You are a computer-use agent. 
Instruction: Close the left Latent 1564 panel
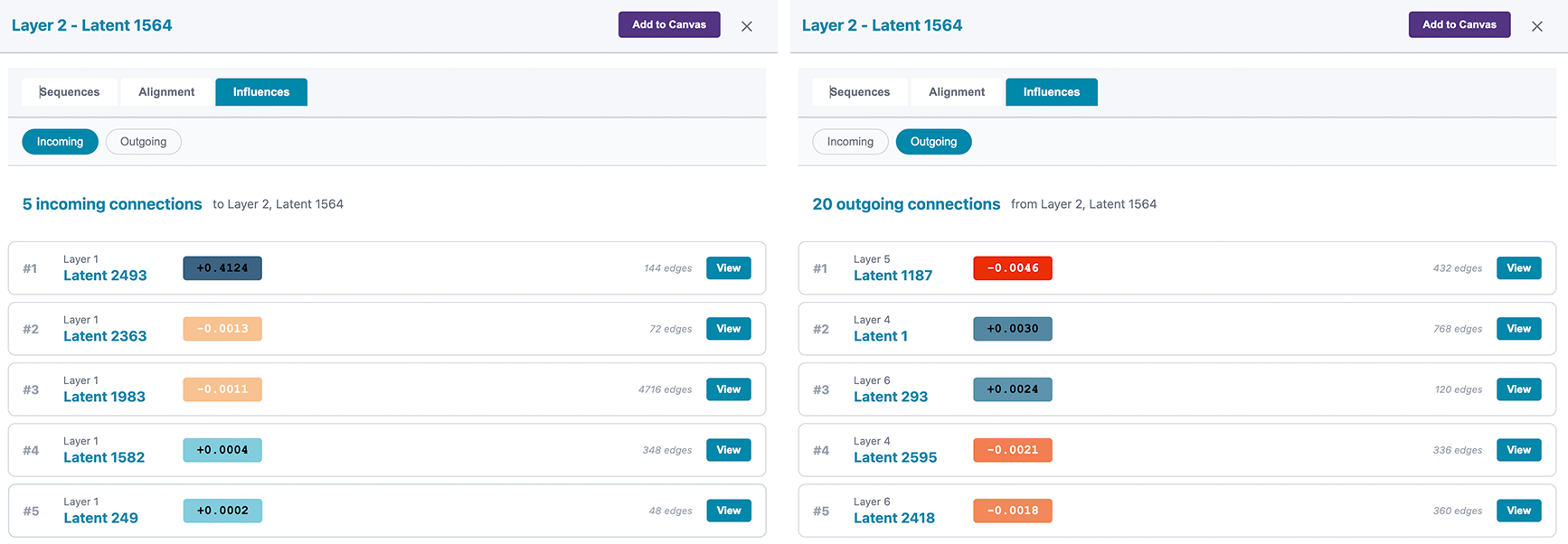click(x=746, y=26)
